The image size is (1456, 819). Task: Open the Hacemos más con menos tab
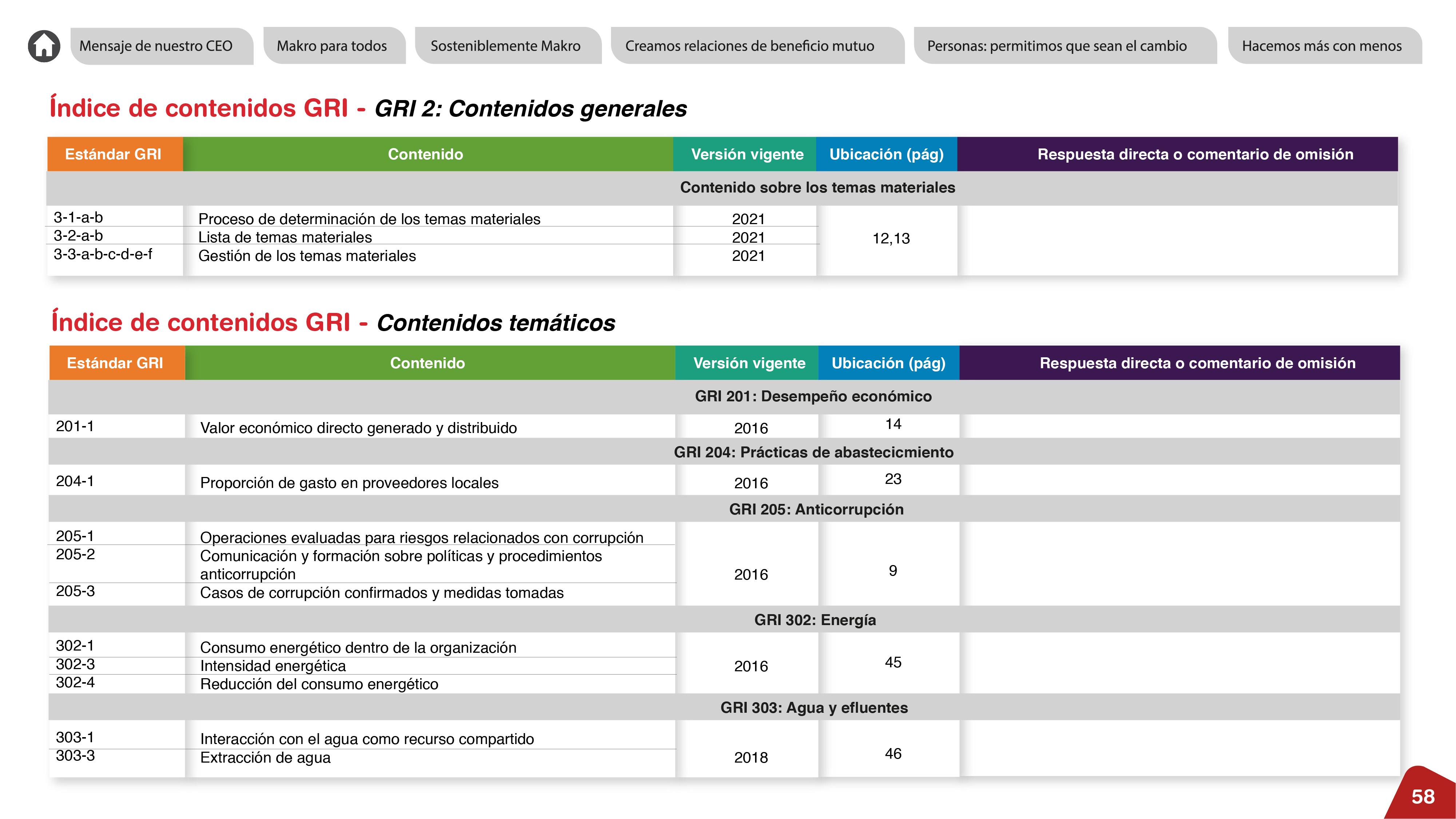point(1321,46)
